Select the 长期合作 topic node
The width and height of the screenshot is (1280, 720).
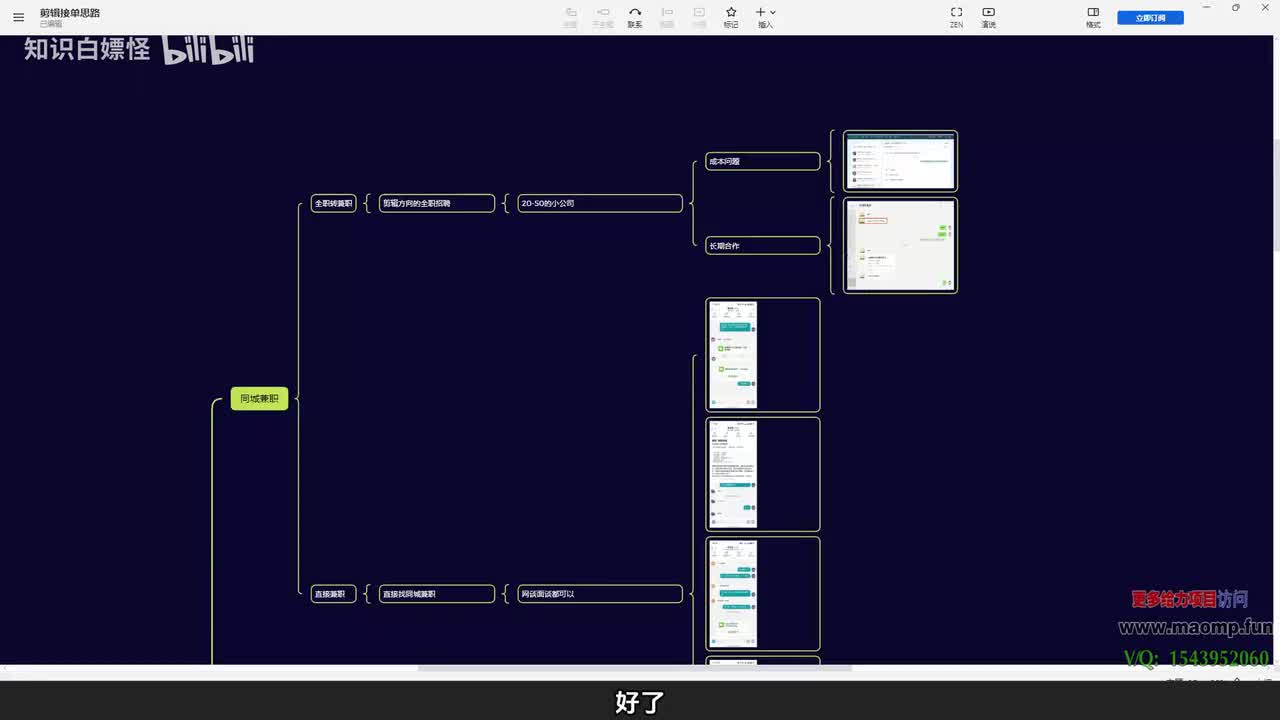(x=763, y=245)
